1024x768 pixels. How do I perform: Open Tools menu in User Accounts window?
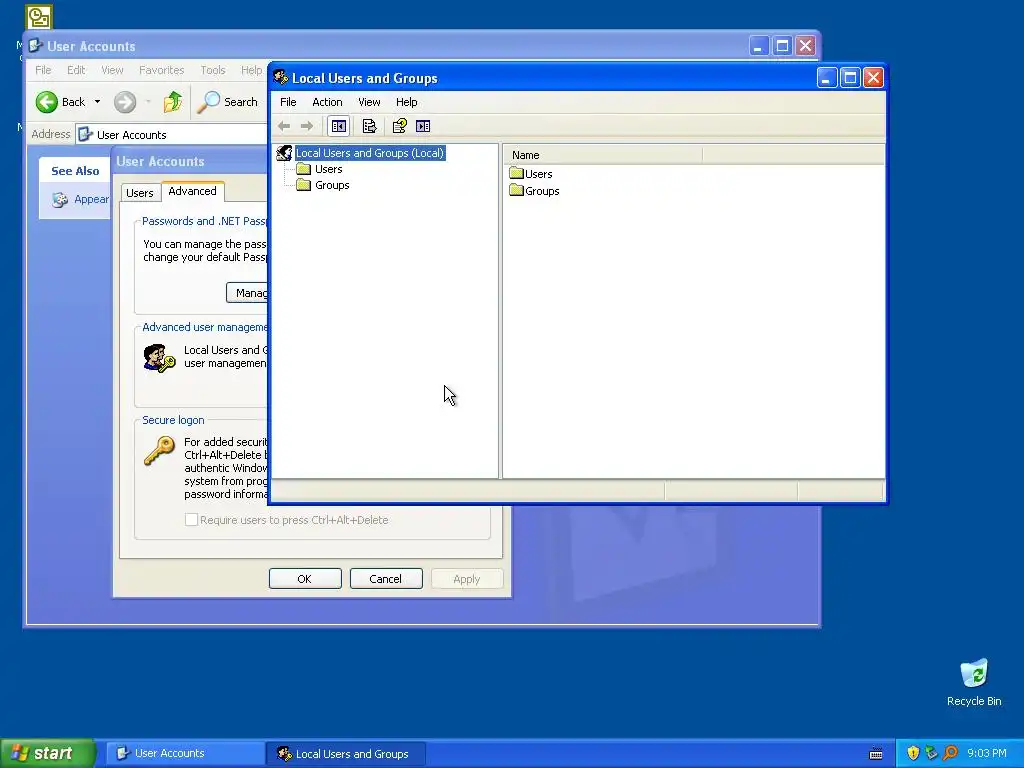212,70
